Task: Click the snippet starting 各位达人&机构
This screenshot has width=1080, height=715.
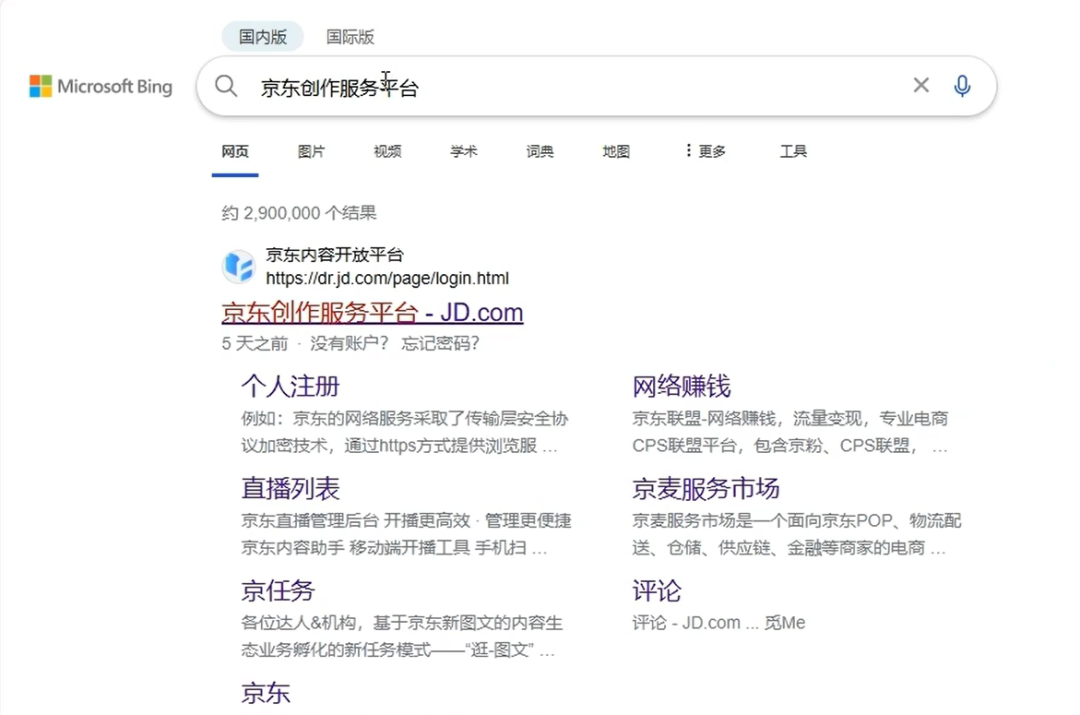Action: pos(402,636)
